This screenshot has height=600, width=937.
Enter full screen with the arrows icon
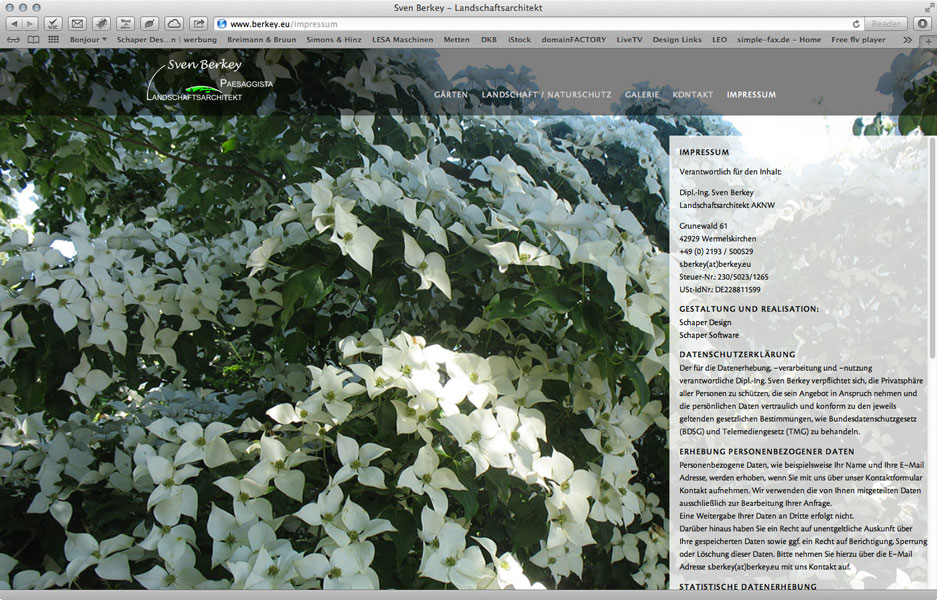click(928, 7)
